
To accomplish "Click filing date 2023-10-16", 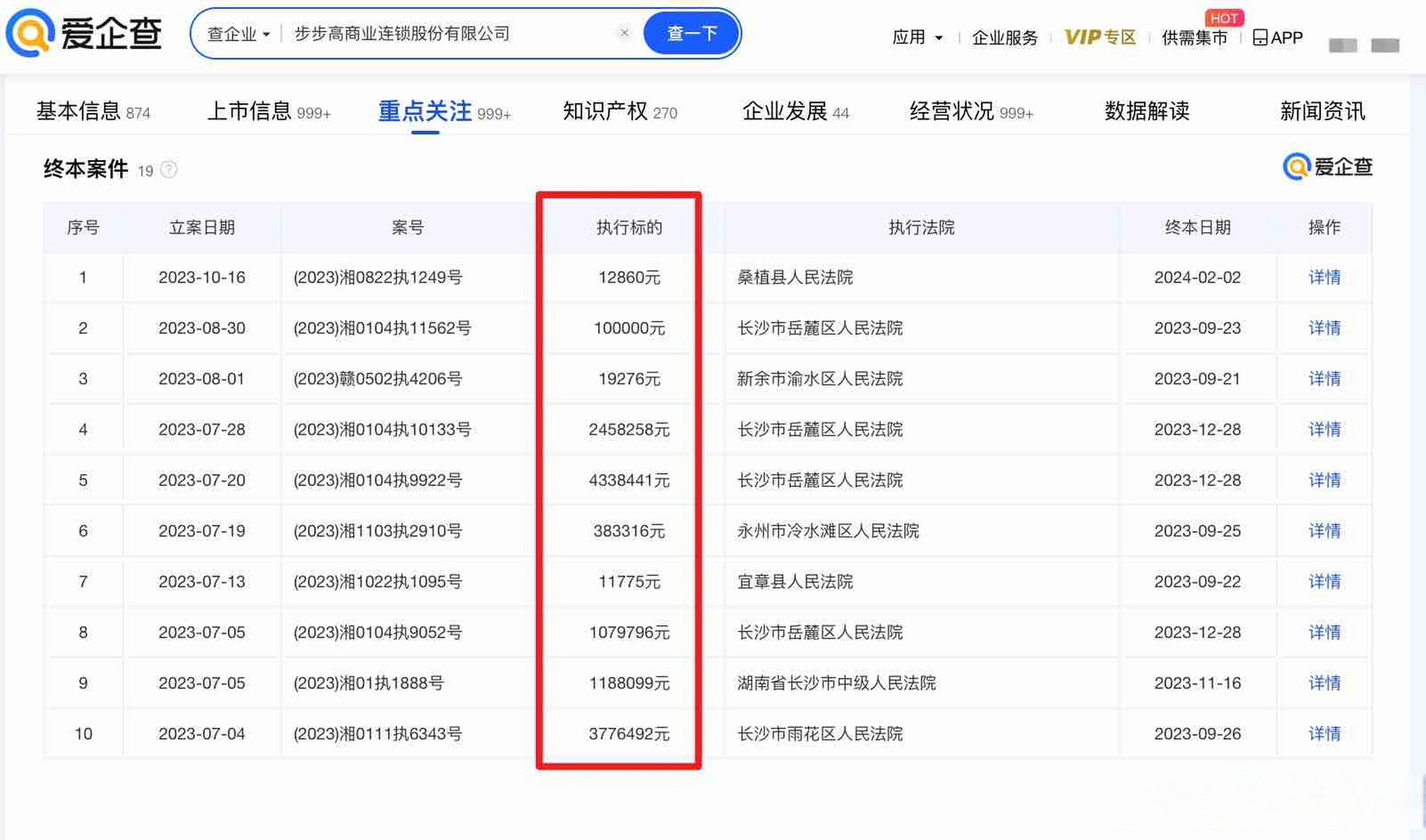I will pyautogui.click(x=202, y=277).
